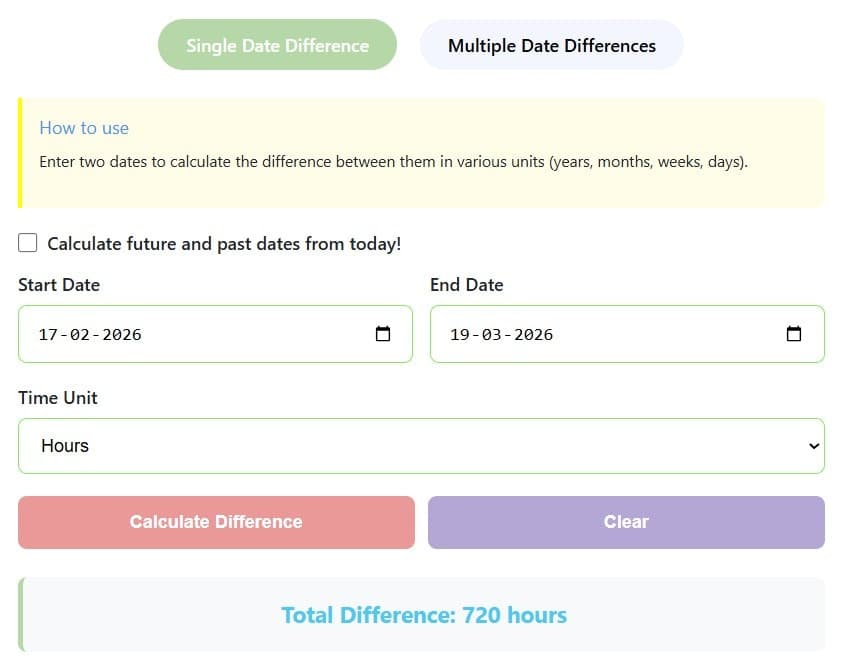Enable calculate future and past dates checkbox
This screenshot has height=667, width=847.
(27, 242)
